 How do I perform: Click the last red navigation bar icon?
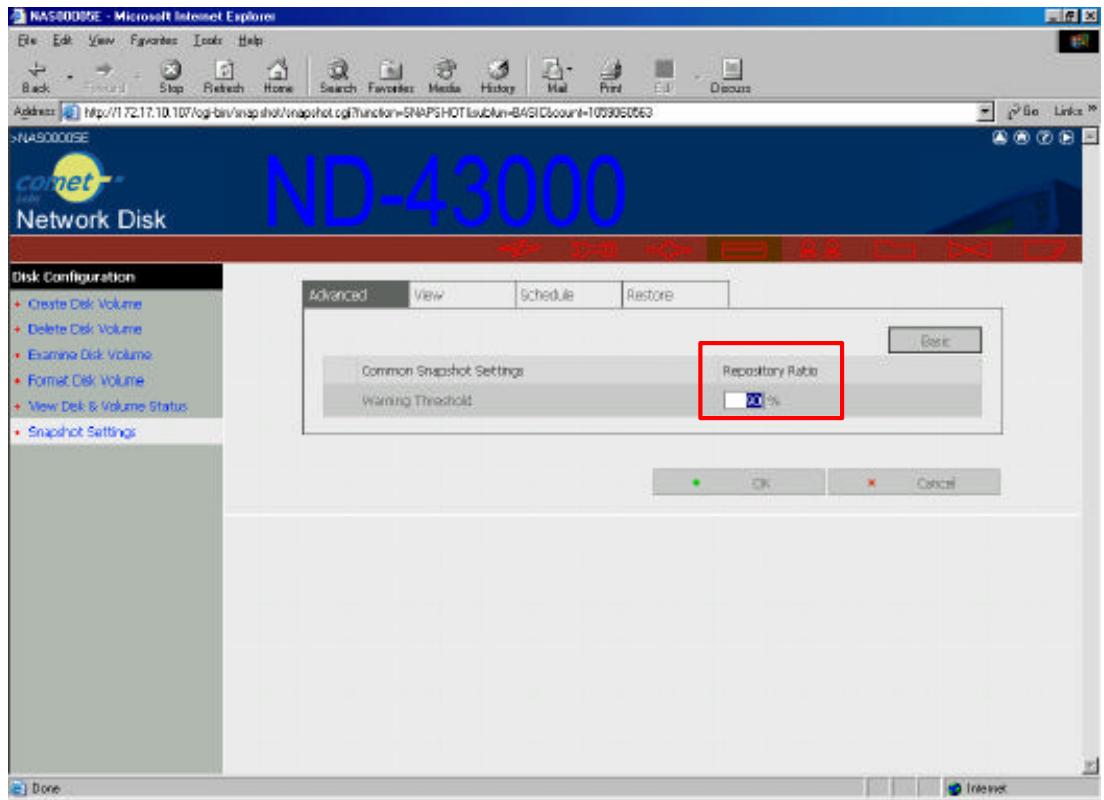(1044, 249)
